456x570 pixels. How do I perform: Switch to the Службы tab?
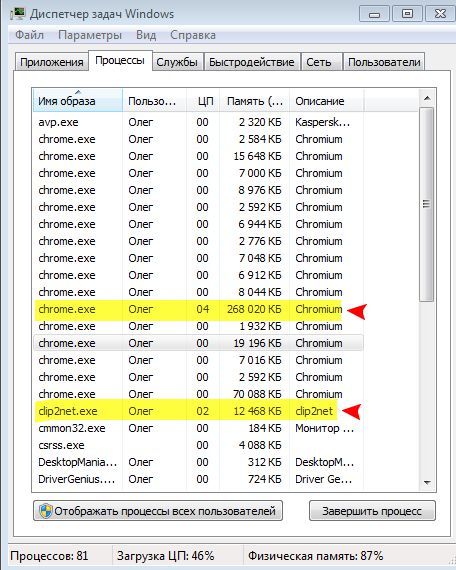click(x=177, y=62)
